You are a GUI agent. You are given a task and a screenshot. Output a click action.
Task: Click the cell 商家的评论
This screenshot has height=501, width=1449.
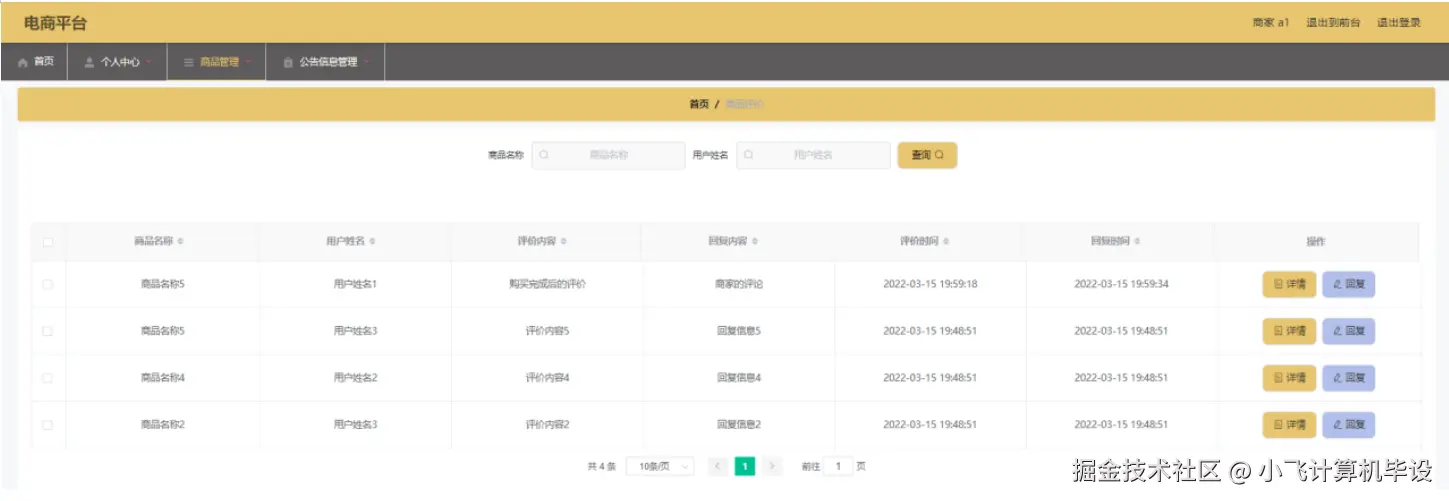pyautogui.click(x=739, y=284)
